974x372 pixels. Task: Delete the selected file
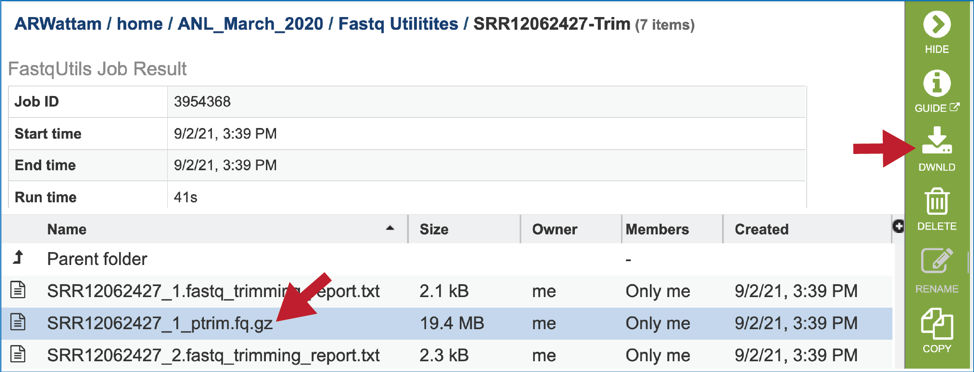[x=937, y=210]
